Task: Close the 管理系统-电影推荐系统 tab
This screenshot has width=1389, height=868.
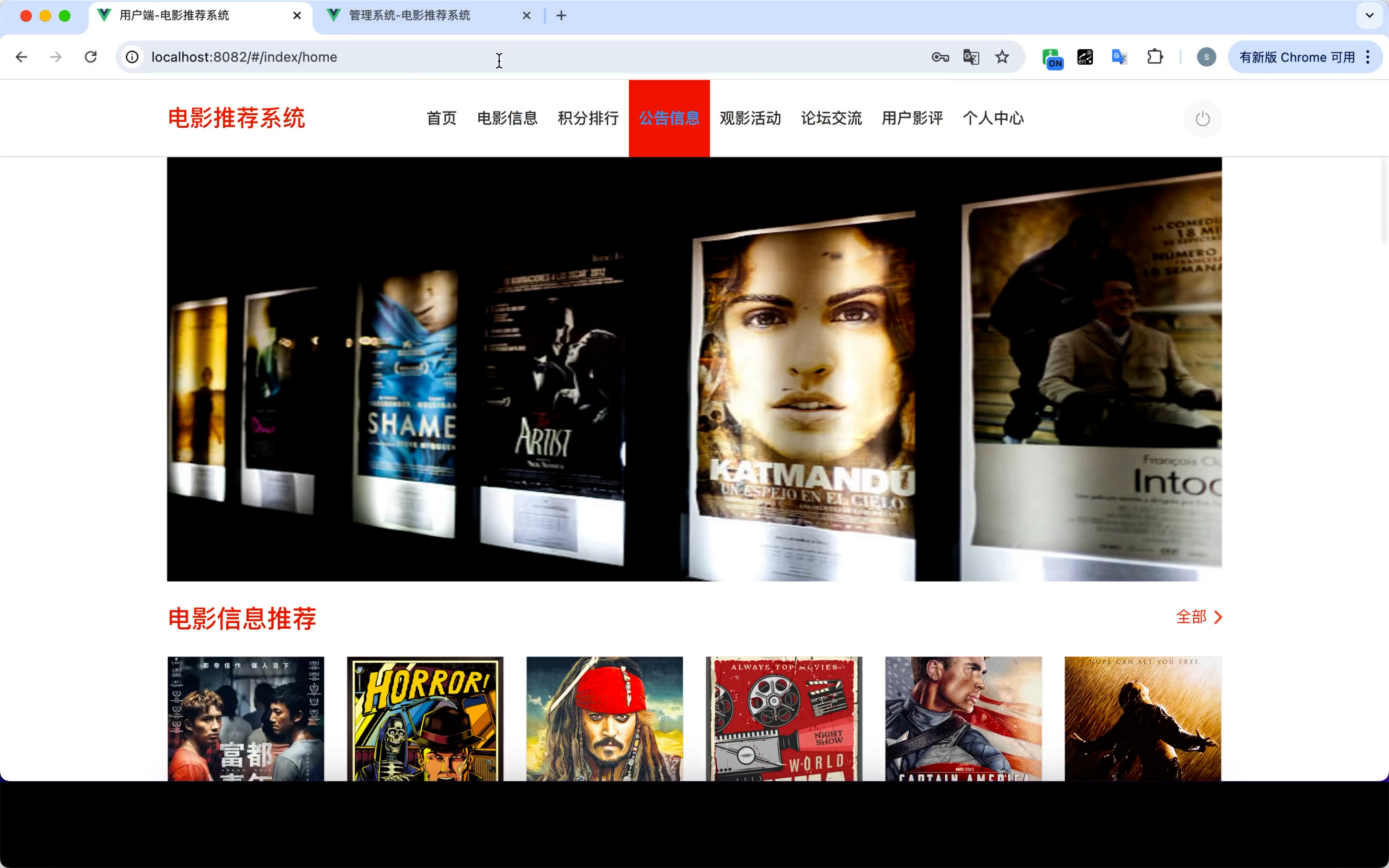Action: [x=527, y=16]
